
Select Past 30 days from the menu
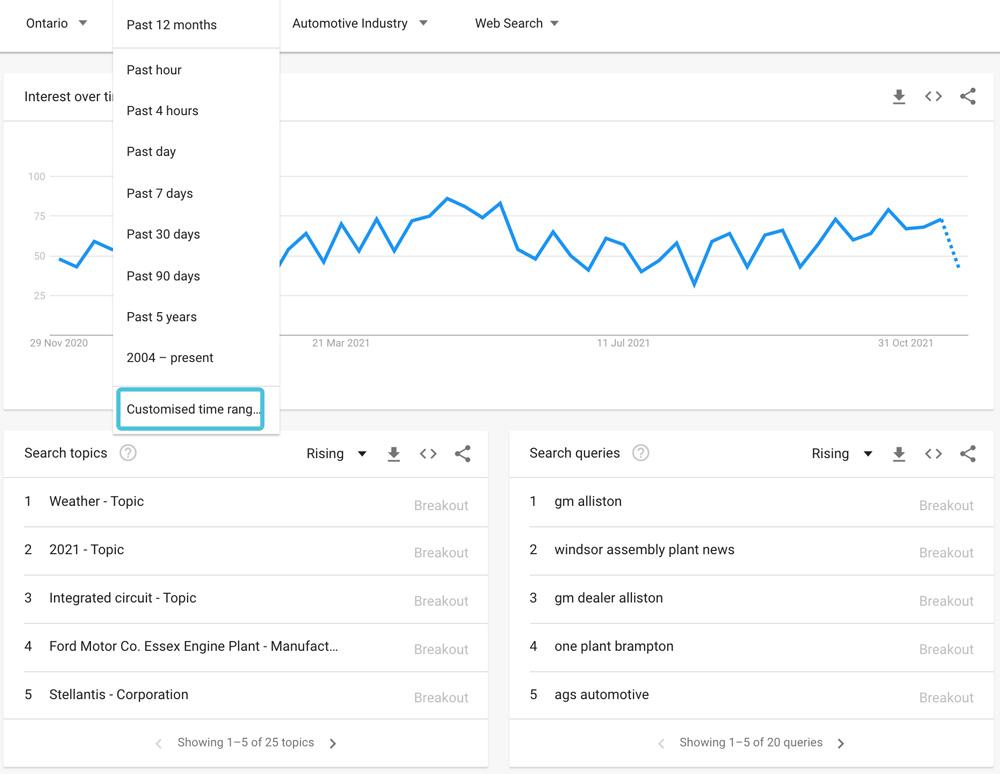[x=163, y=234]
